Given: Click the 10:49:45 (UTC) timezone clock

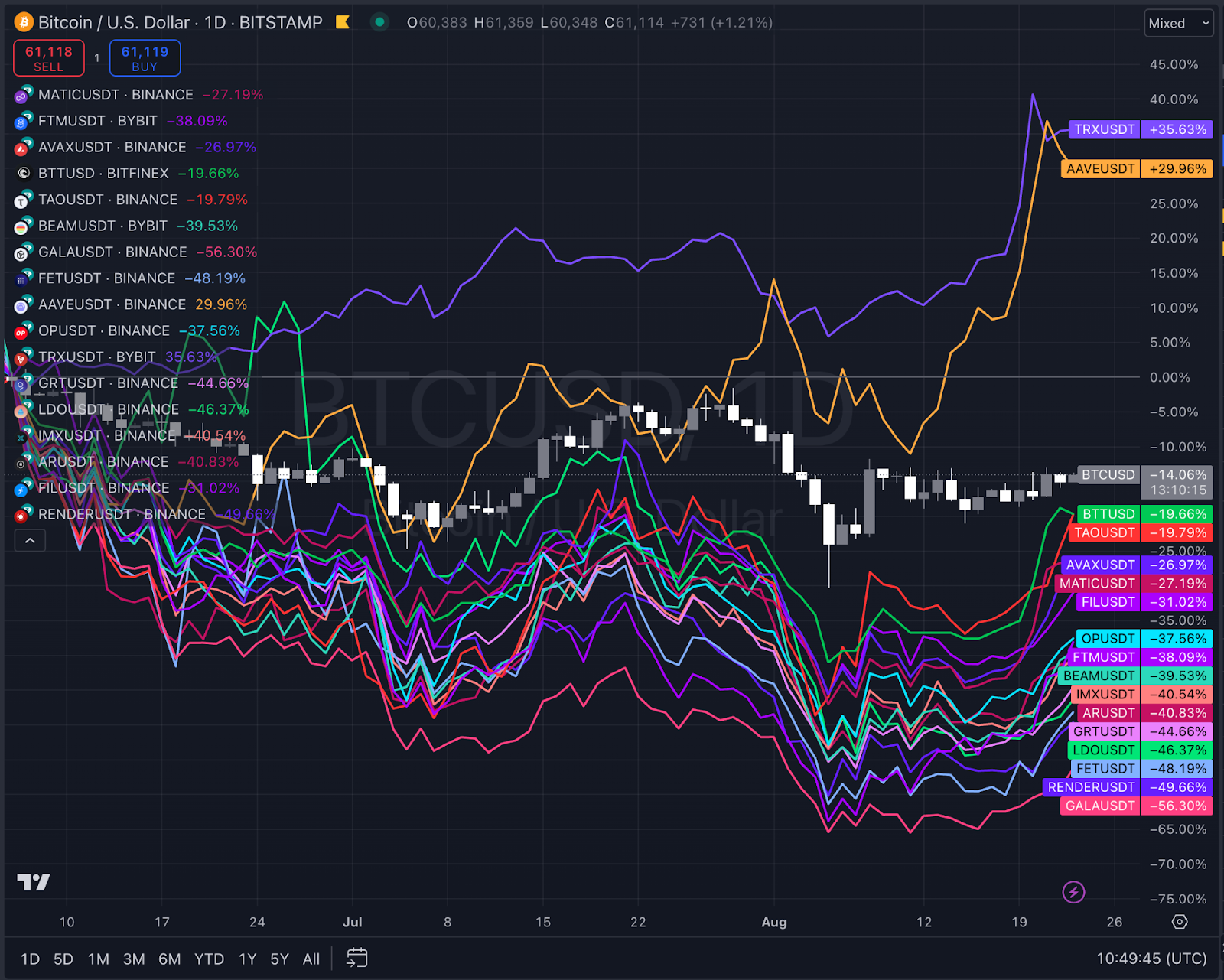Looking at the screenshot, I should point(1151,959).
